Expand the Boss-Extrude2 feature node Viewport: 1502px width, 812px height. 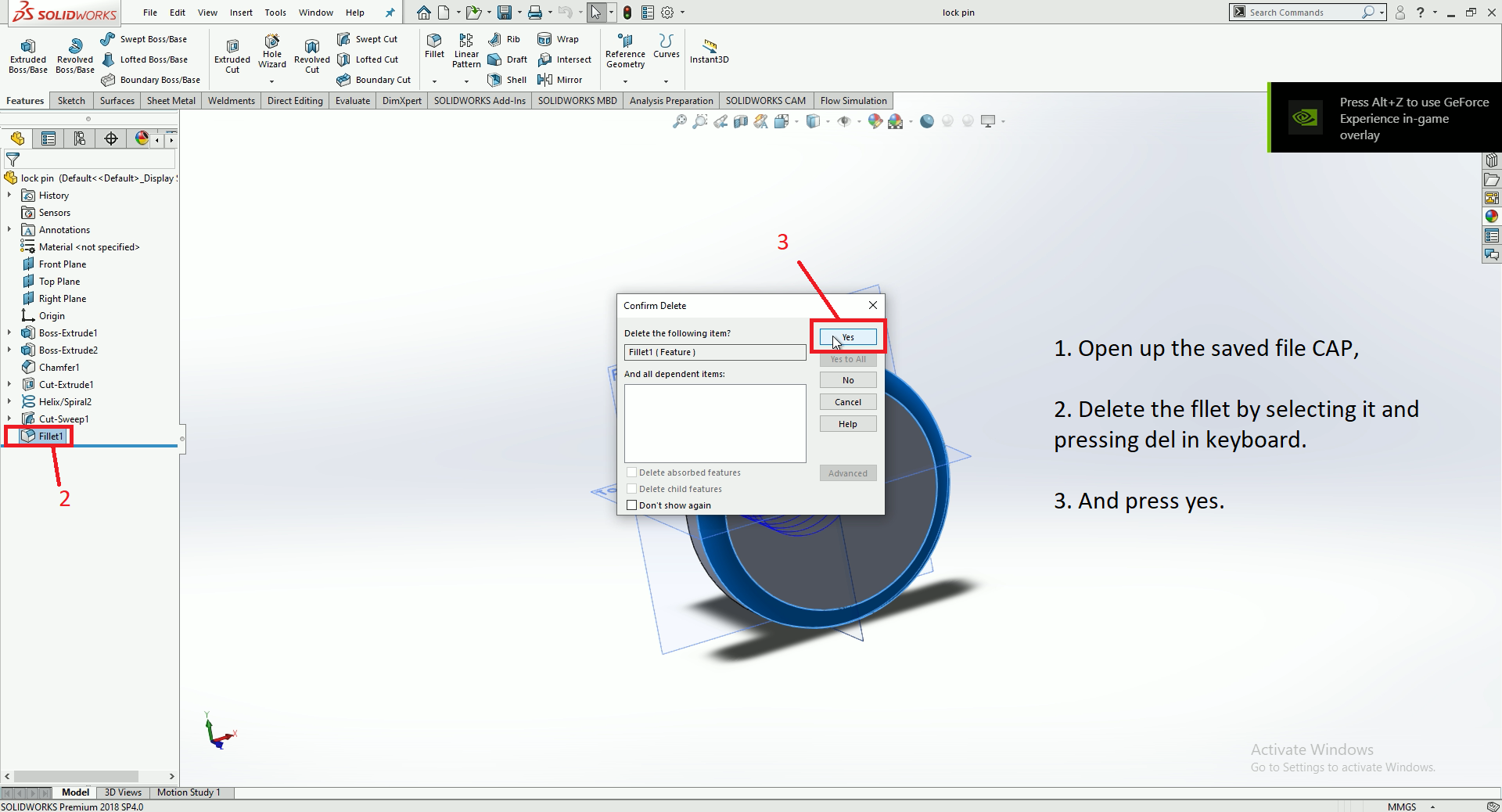click(x=9, y=350)
